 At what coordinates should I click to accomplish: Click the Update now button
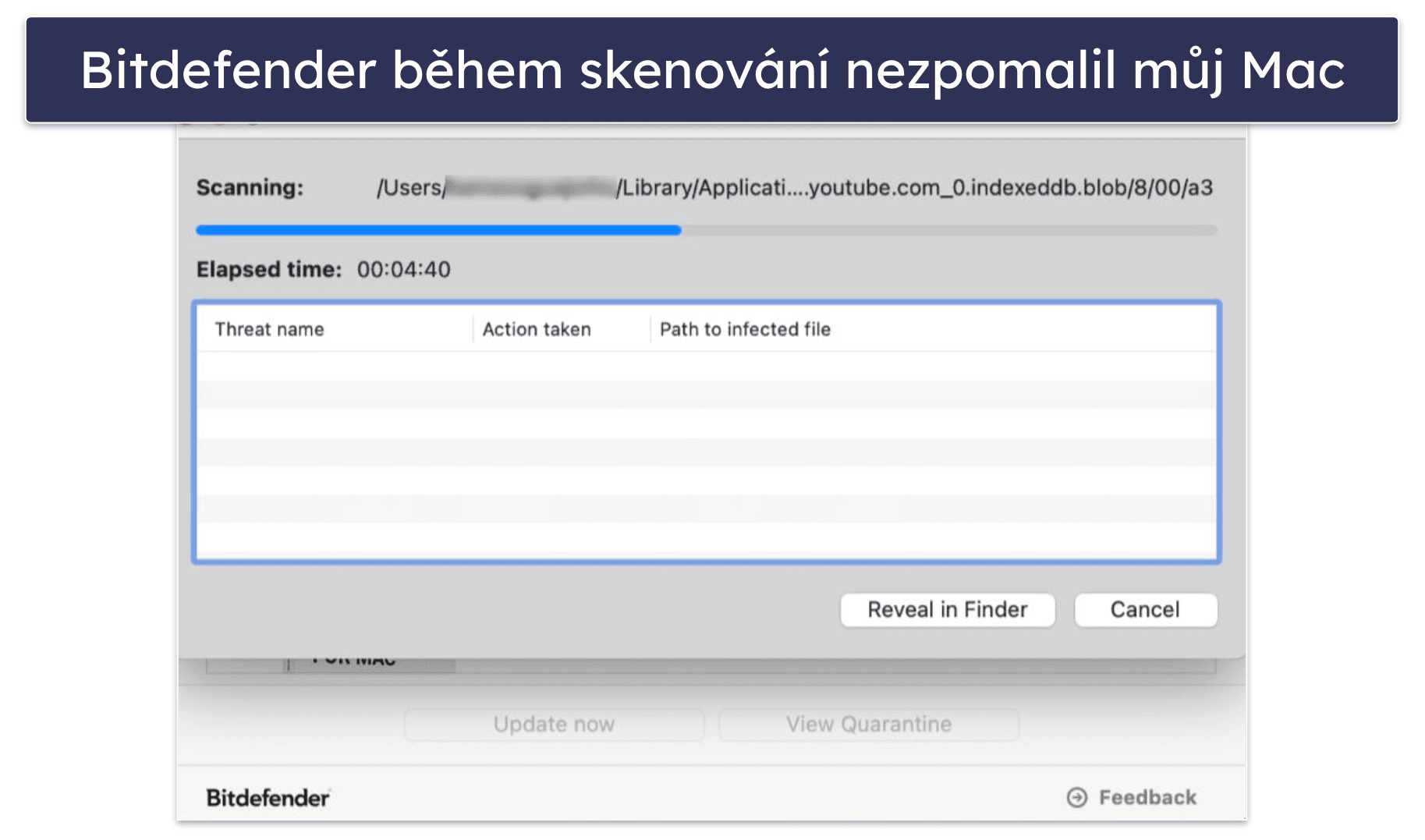554,725
